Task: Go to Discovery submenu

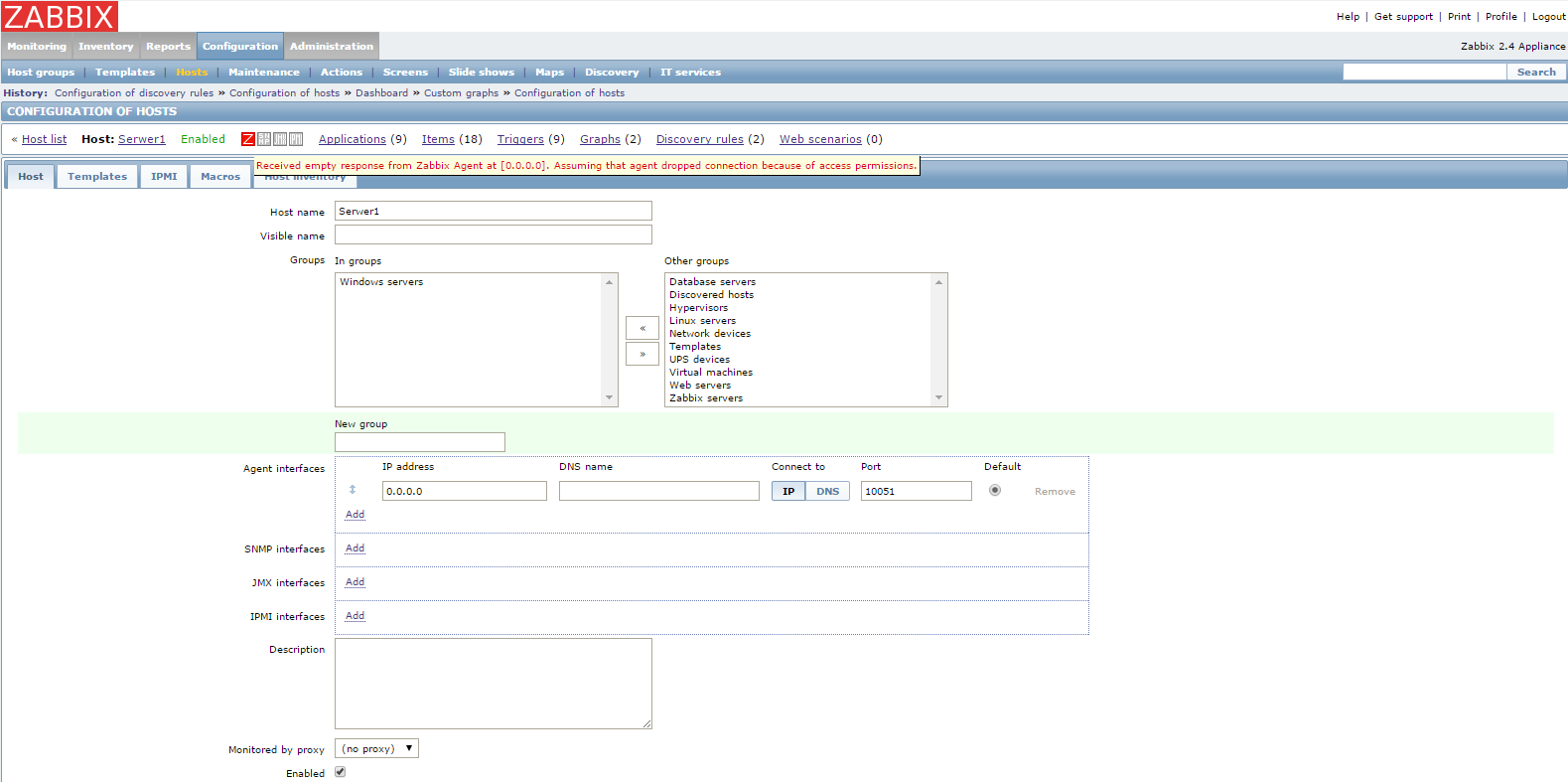Action: pos(612,73)
